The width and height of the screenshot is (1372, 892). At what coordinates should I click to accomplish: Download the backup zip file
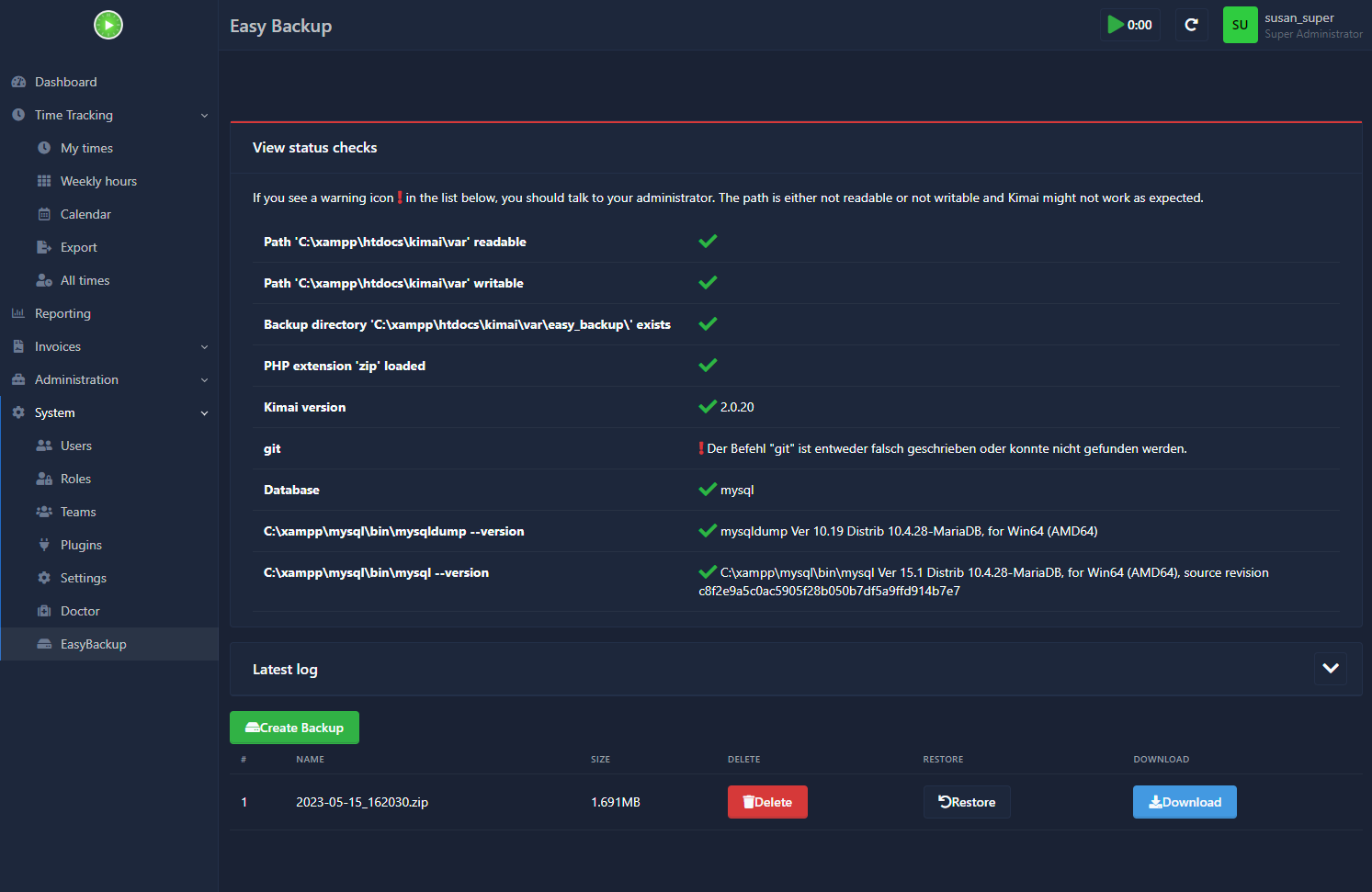pyautogui.click(x=1185, y=802)
